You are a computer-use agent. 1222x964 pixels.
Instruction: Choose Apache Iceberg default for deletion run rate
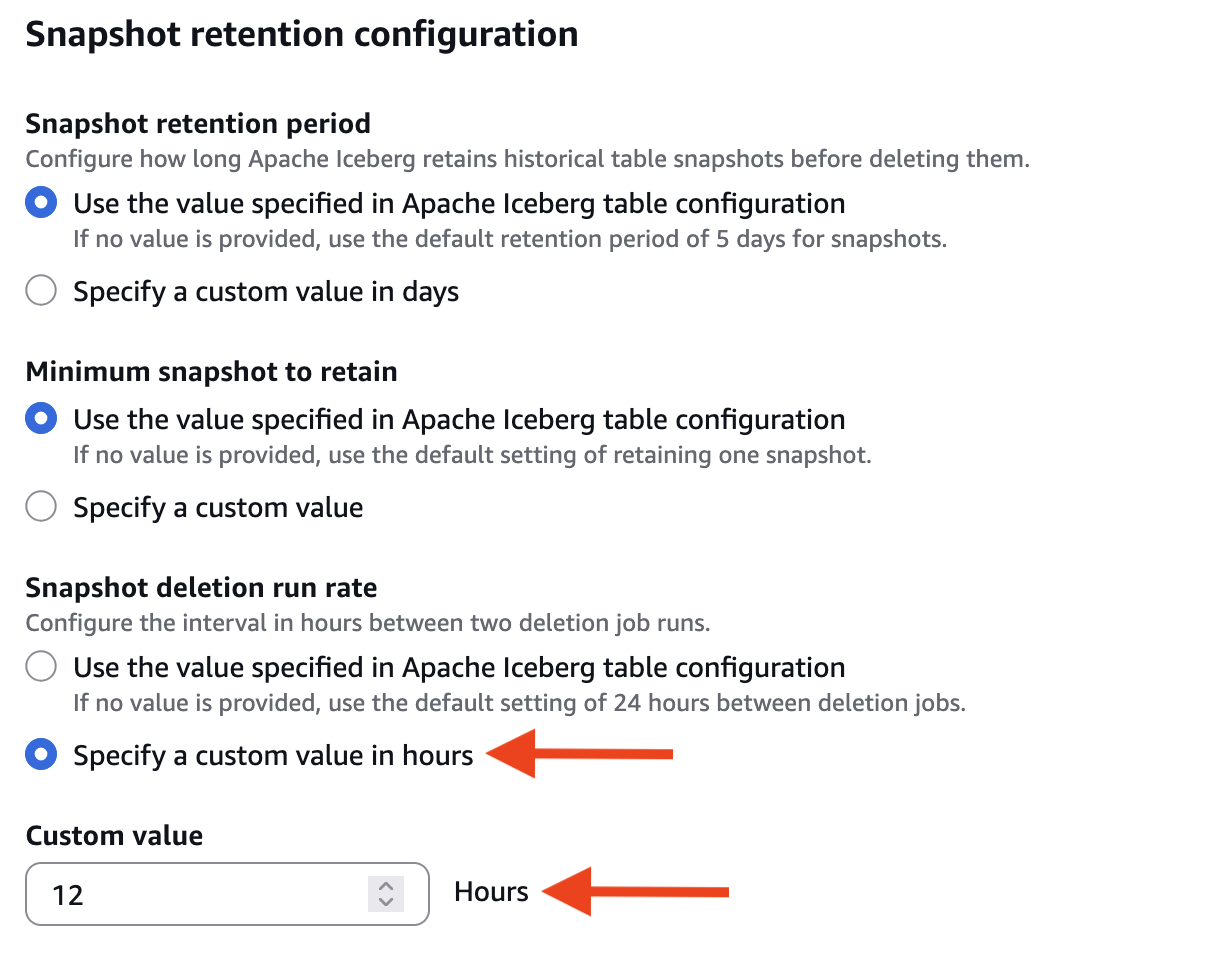(41, 666)
